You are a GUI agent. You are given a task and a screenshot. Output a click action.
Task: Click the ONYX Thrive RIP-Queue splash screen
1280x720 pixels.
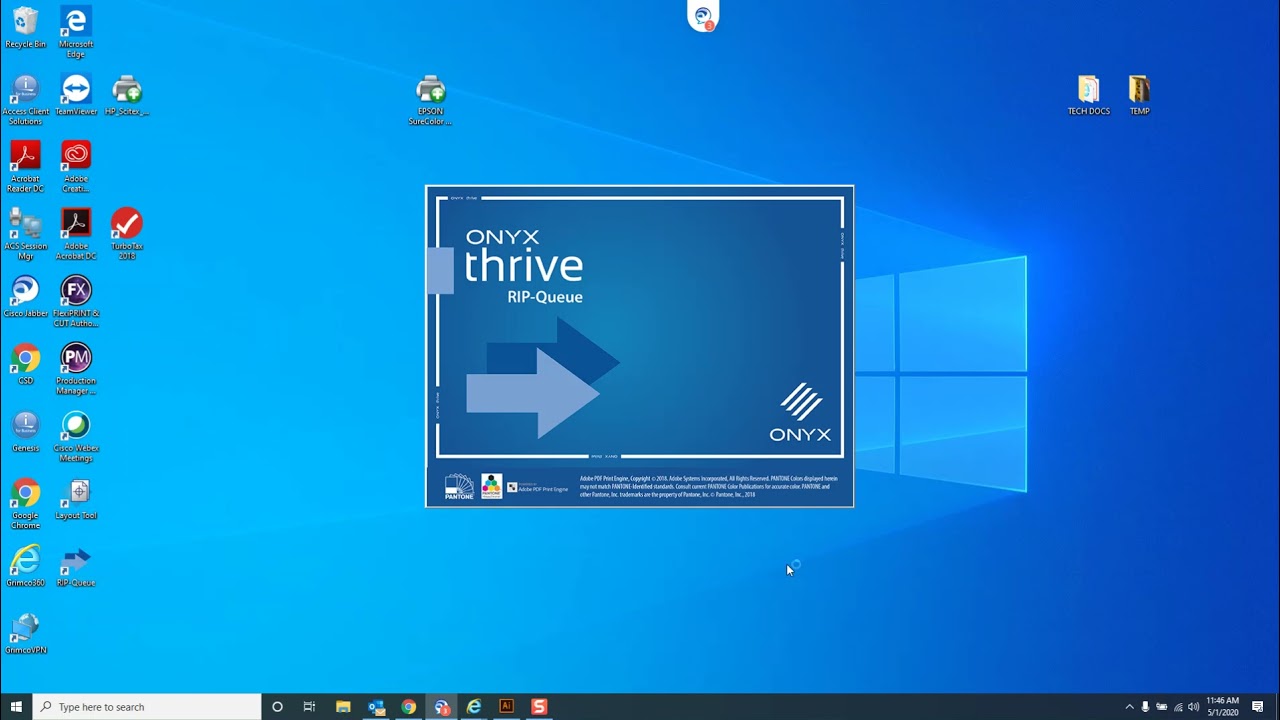[640, 346]
